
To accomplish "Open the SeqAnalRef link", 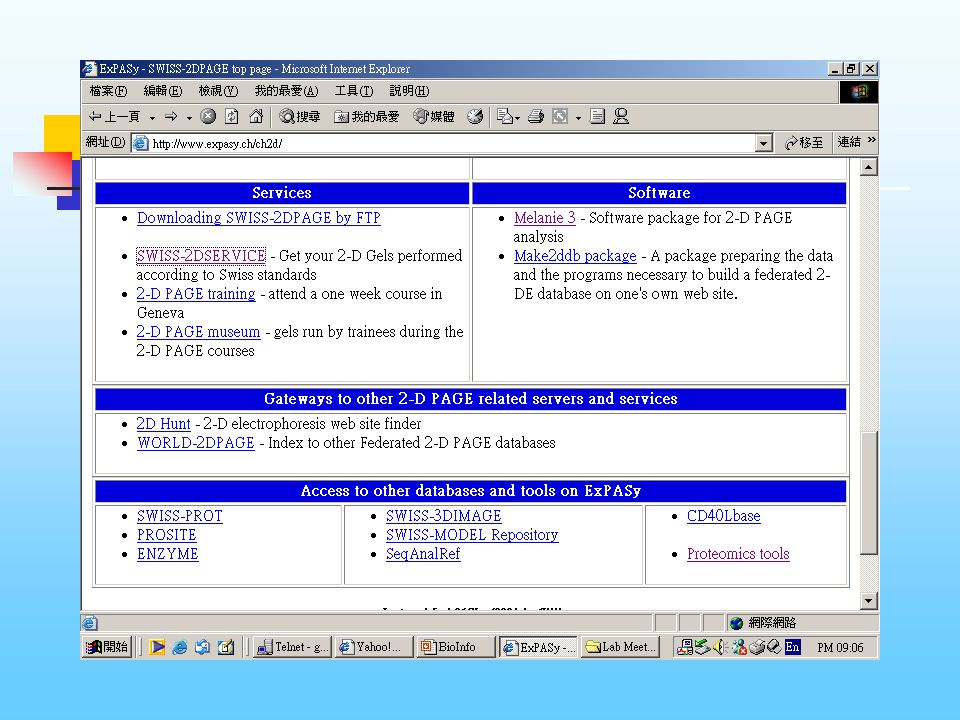I will click(423, 554).
